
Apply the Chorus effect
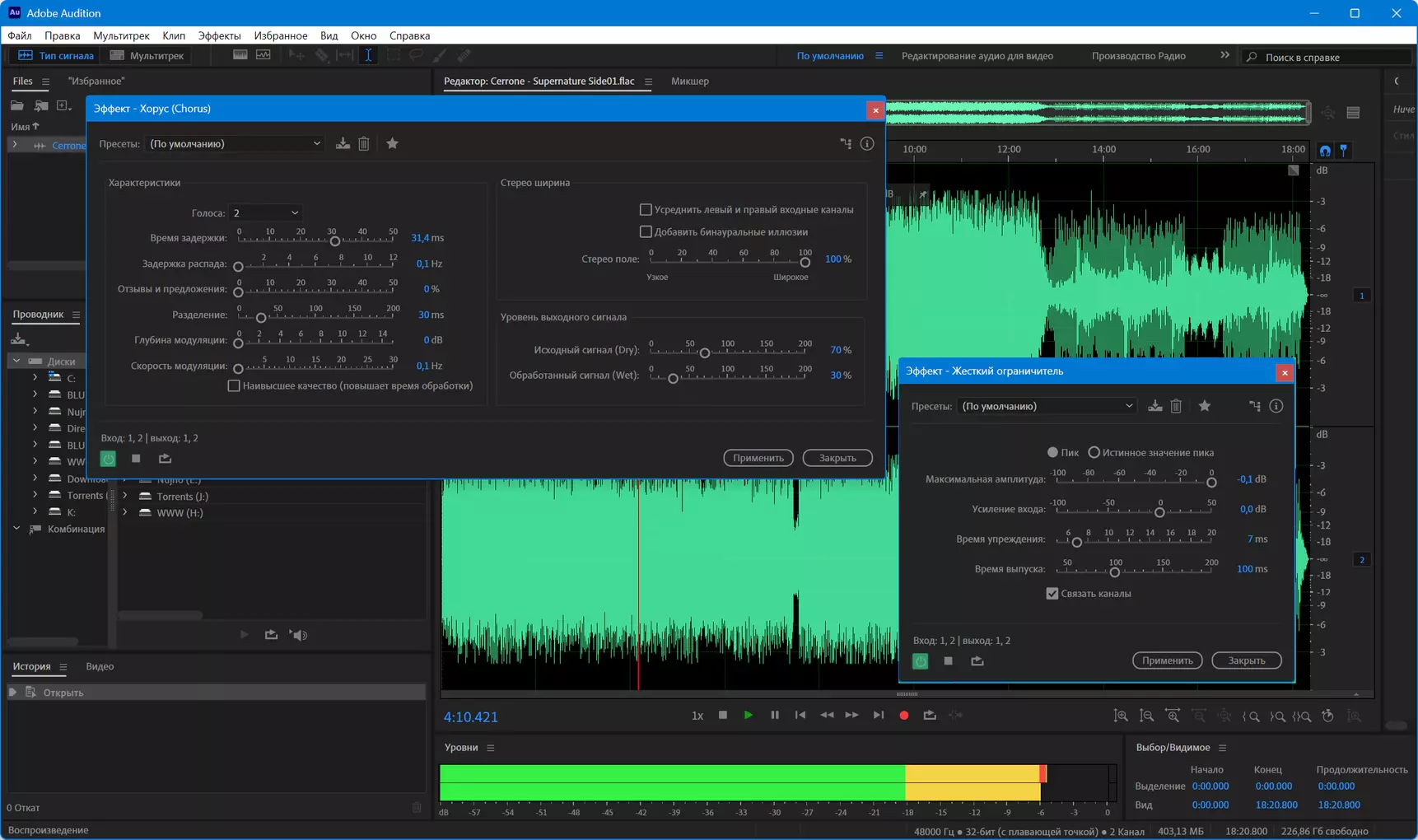(758, 458)
